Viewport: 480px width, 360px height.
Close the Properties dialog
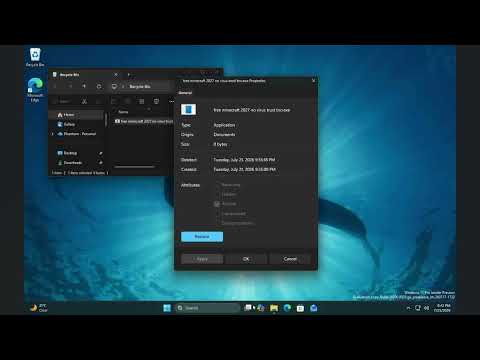click(x=313, y=81)
